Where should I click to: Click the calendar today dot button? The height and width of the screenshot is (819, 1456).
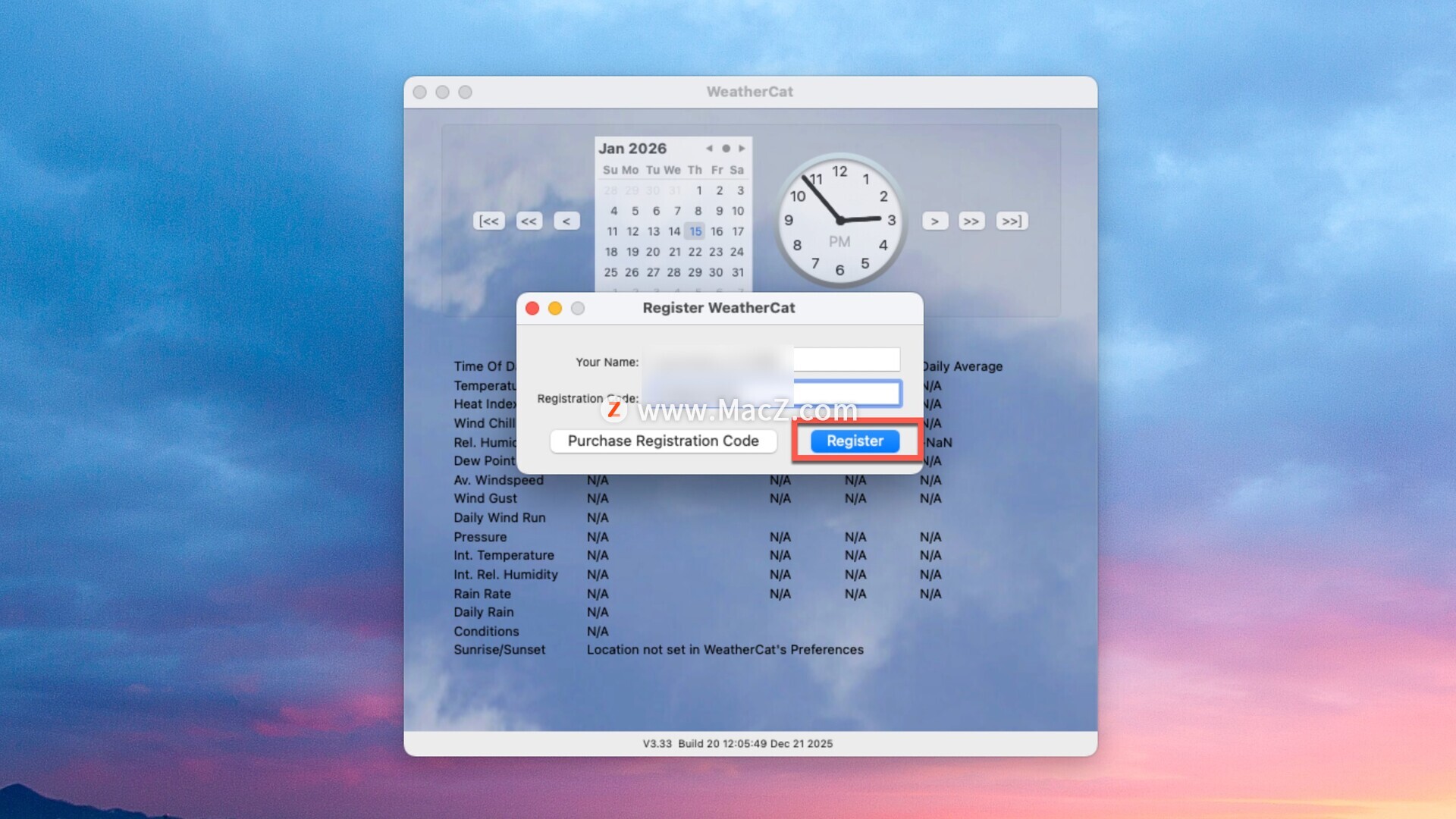(726, 149)
